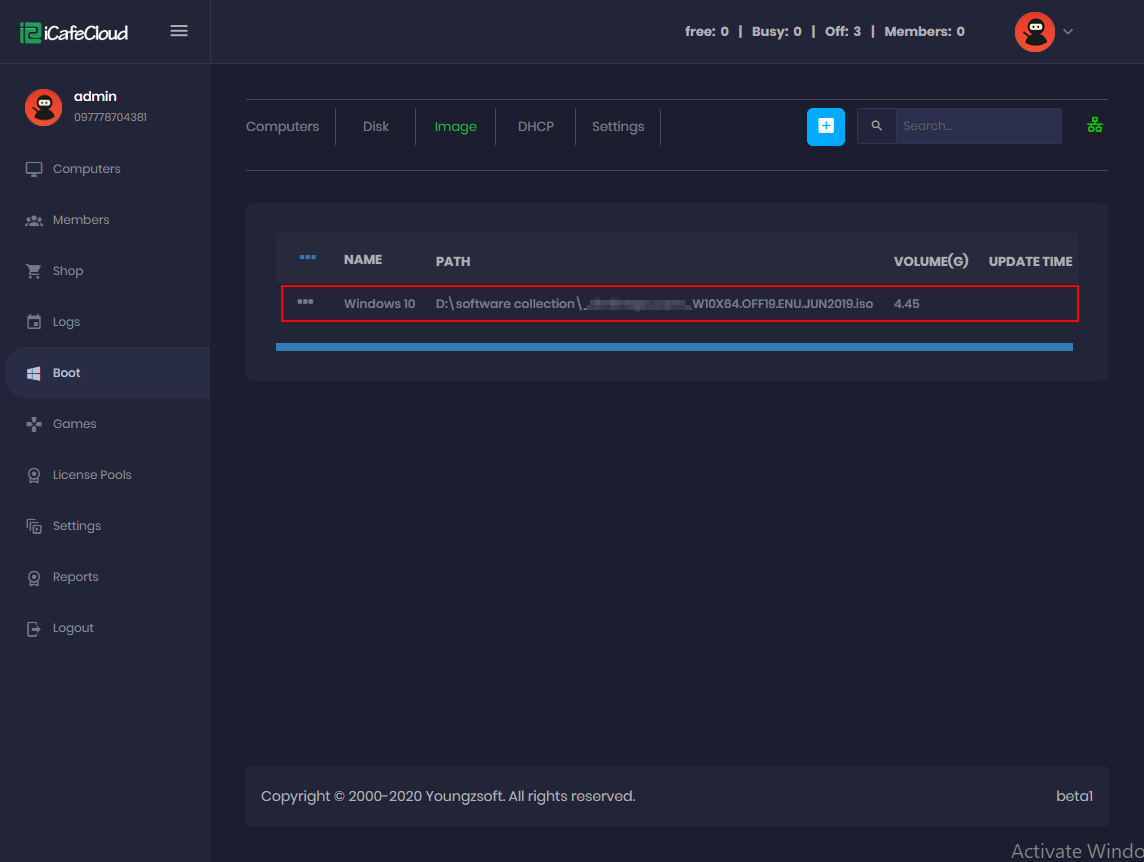The image size is (1144, 862).
Task: Click the green network topology icon
Action: tap(1094, 124)
